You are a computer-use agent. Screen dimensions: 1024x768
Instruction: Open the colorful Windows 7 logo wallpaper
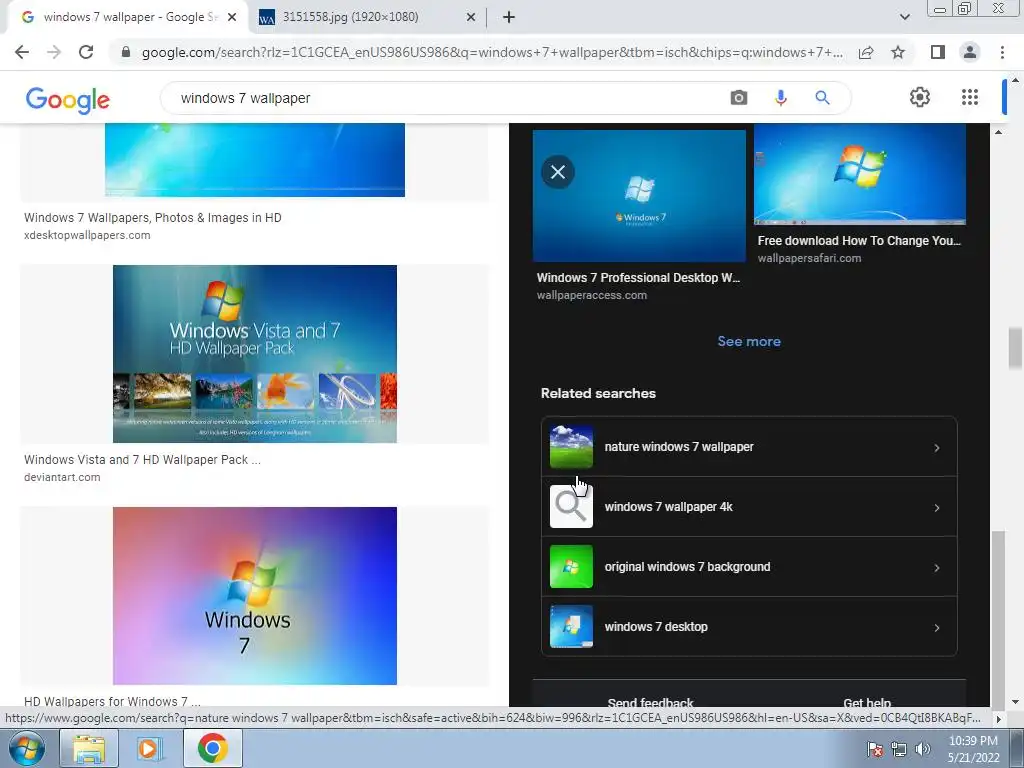[255, 596]
